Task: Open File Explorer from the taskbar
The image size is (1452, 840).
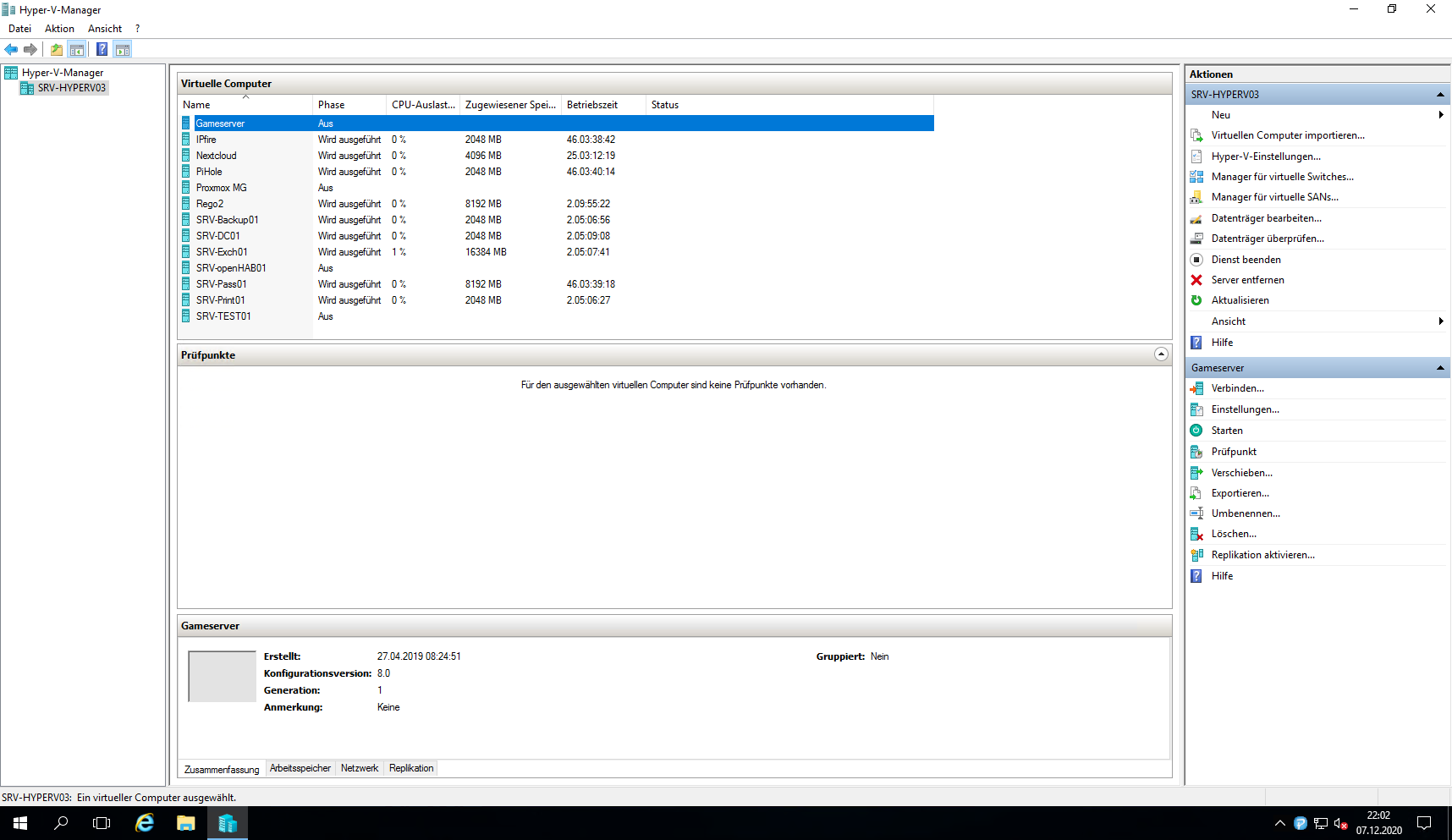Action: click(x=186, y=823)
